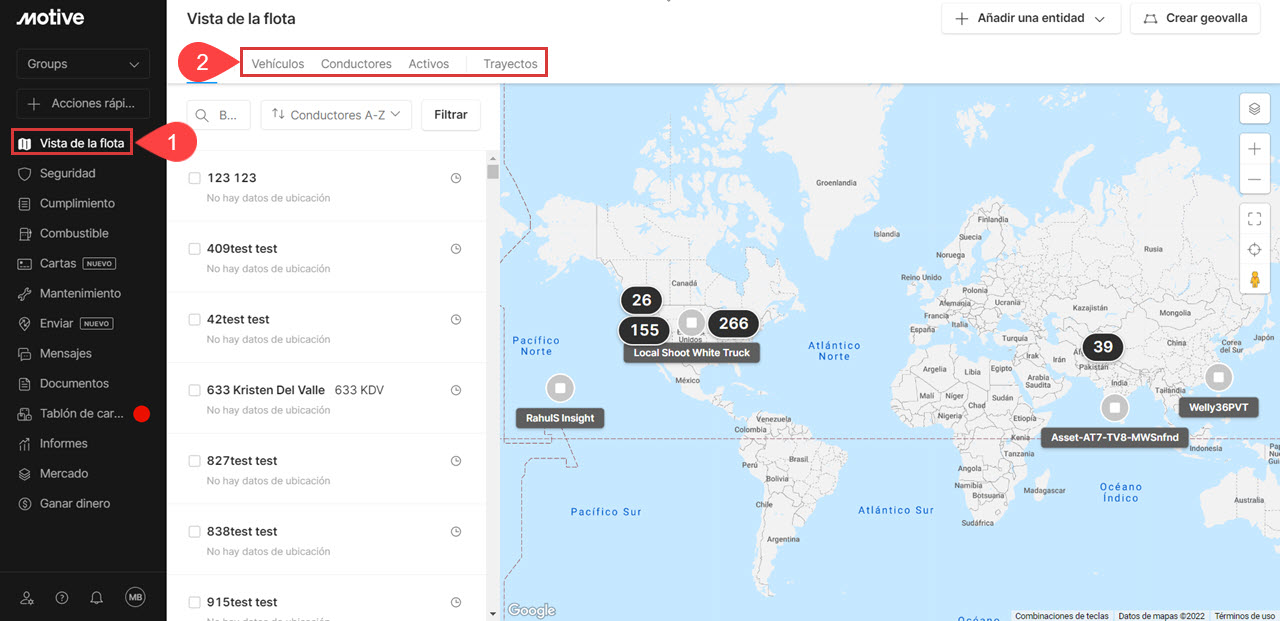This screenshot has height=621, width=1280.
Task: Check the 123 123 driver checkbox
Action: 195,178
